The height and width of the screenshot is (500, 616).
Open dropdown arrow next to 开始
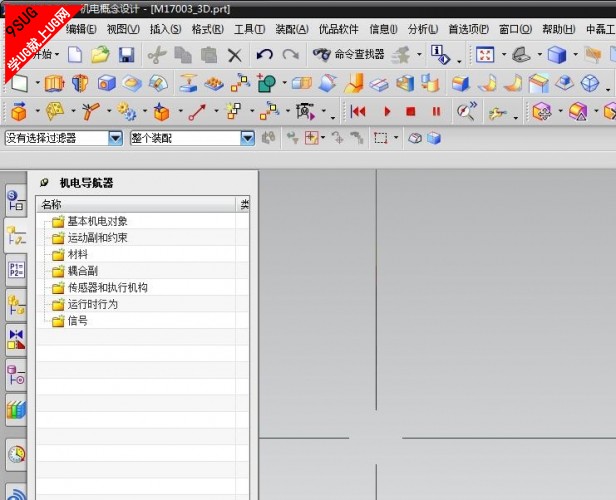point(57,54)
